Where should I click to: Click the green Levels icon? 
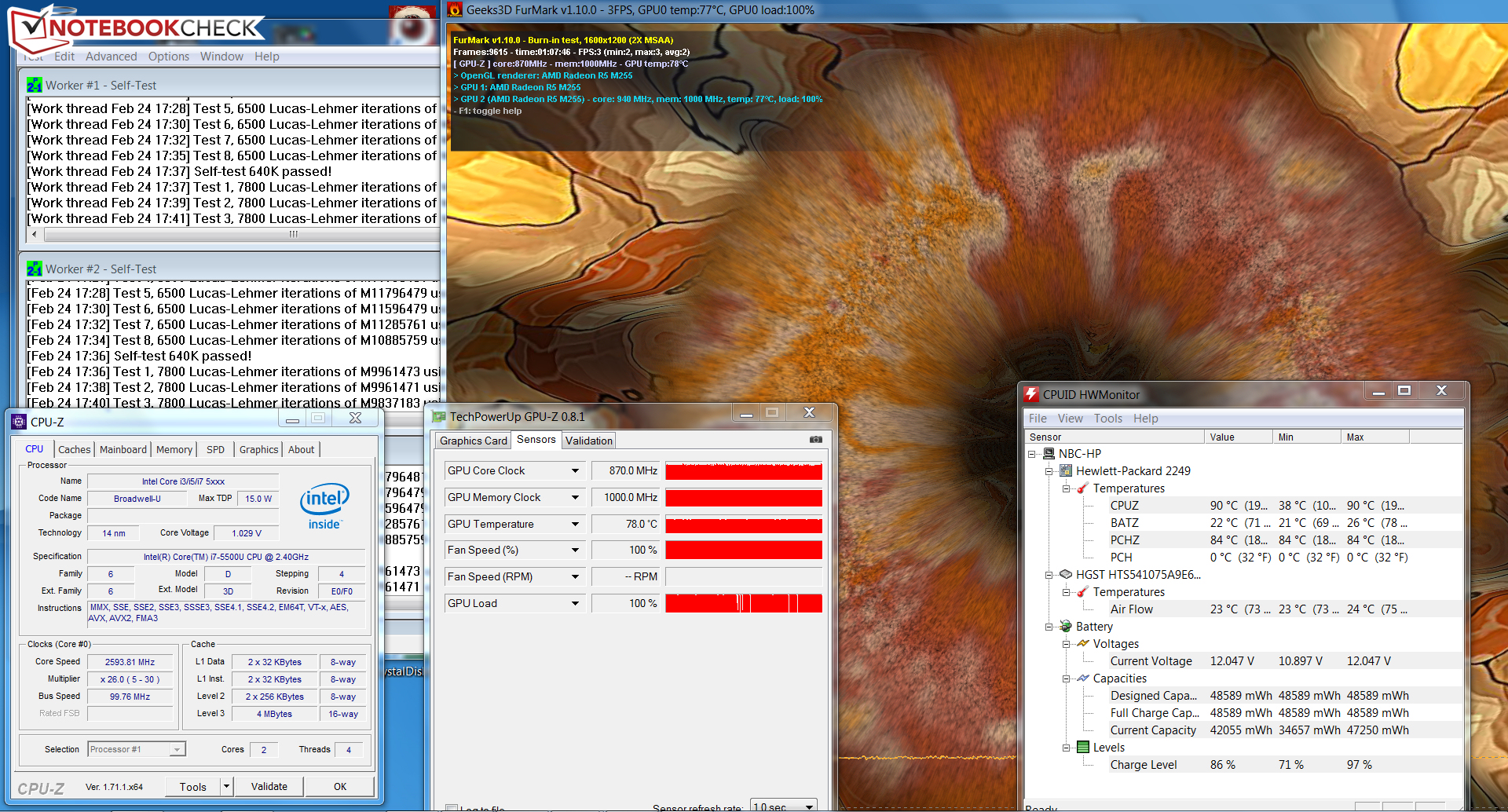click(1083, 748)
